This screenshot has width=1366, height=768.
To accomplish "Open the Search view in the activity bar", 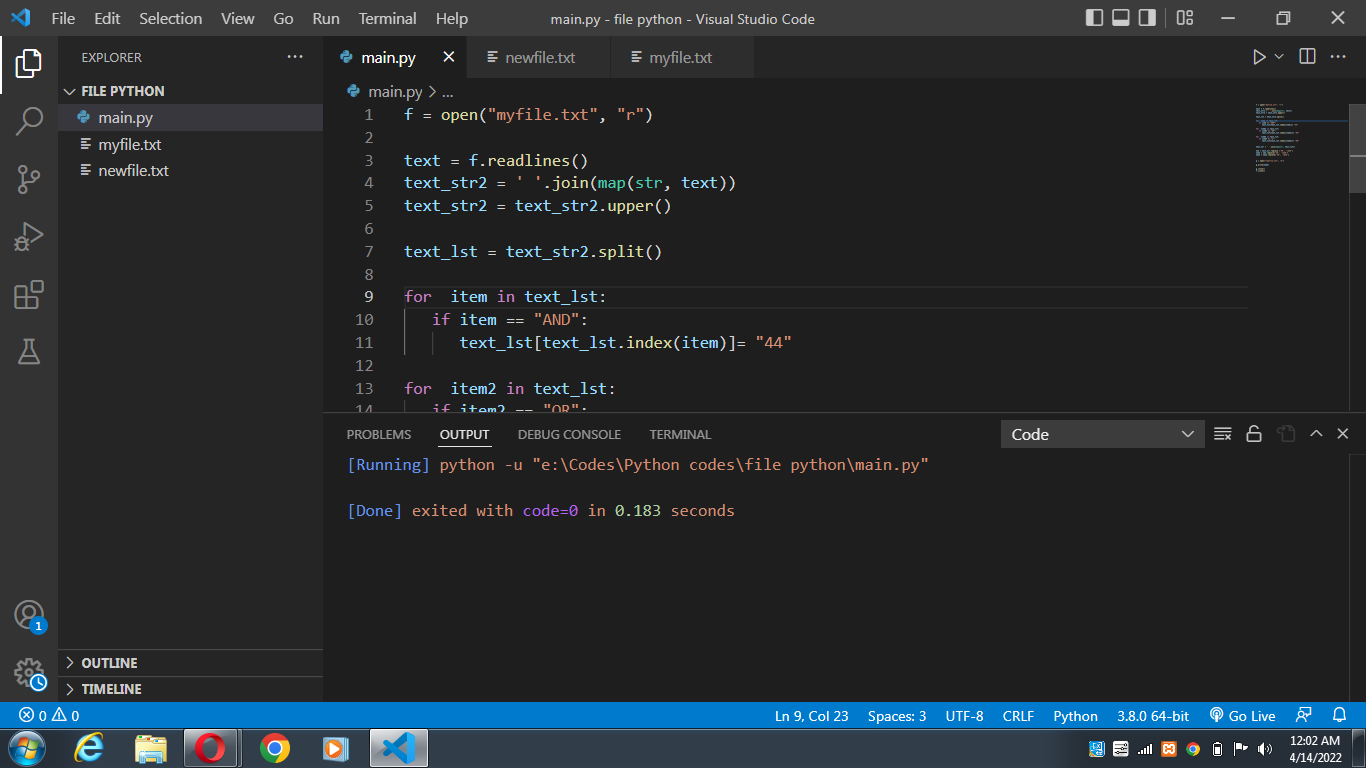I will 29,120.
